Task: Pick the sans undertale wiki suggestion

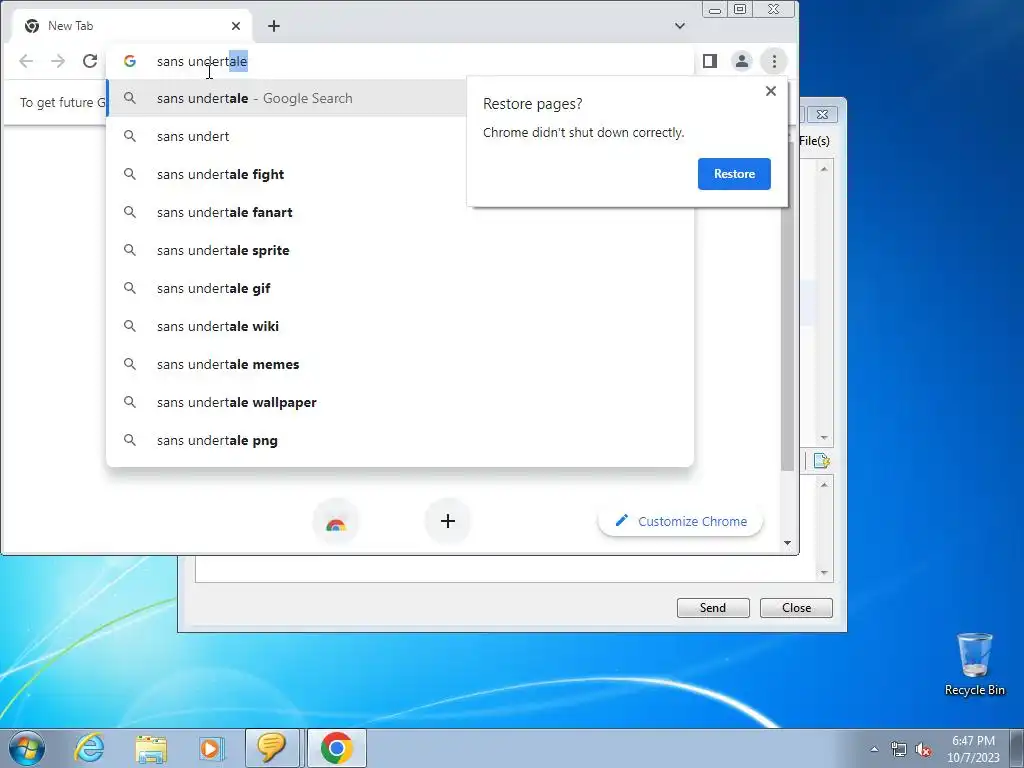Action: pos(400,326)
